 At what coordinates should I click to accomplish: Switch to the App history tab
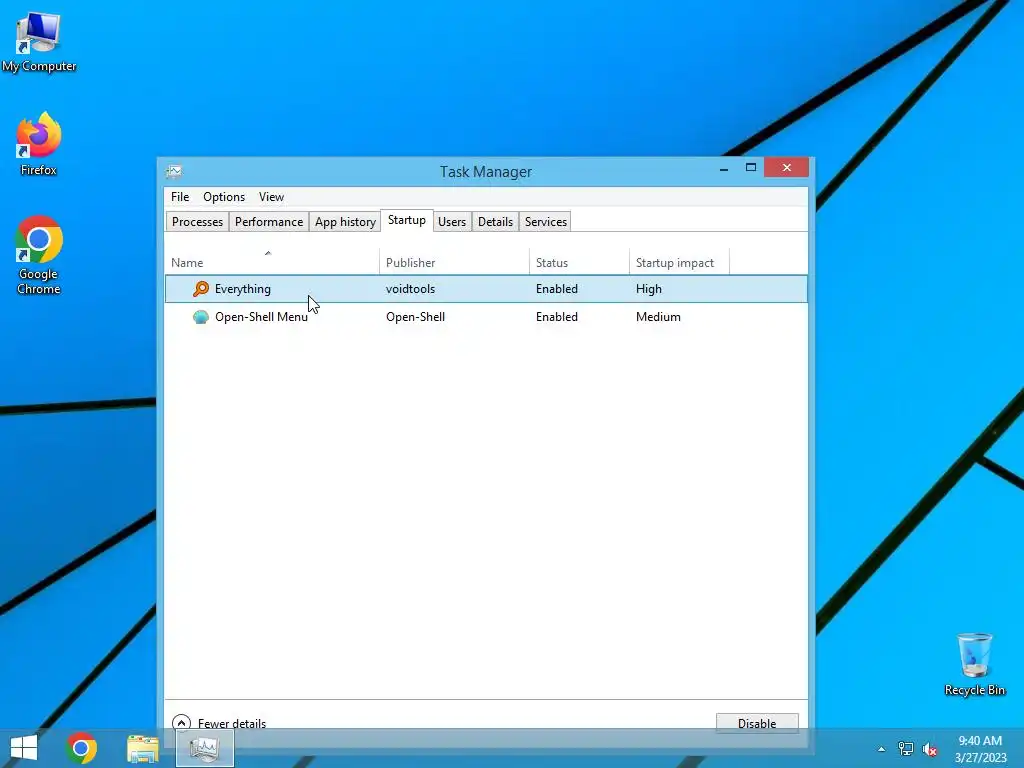click(x=345, y=222)
